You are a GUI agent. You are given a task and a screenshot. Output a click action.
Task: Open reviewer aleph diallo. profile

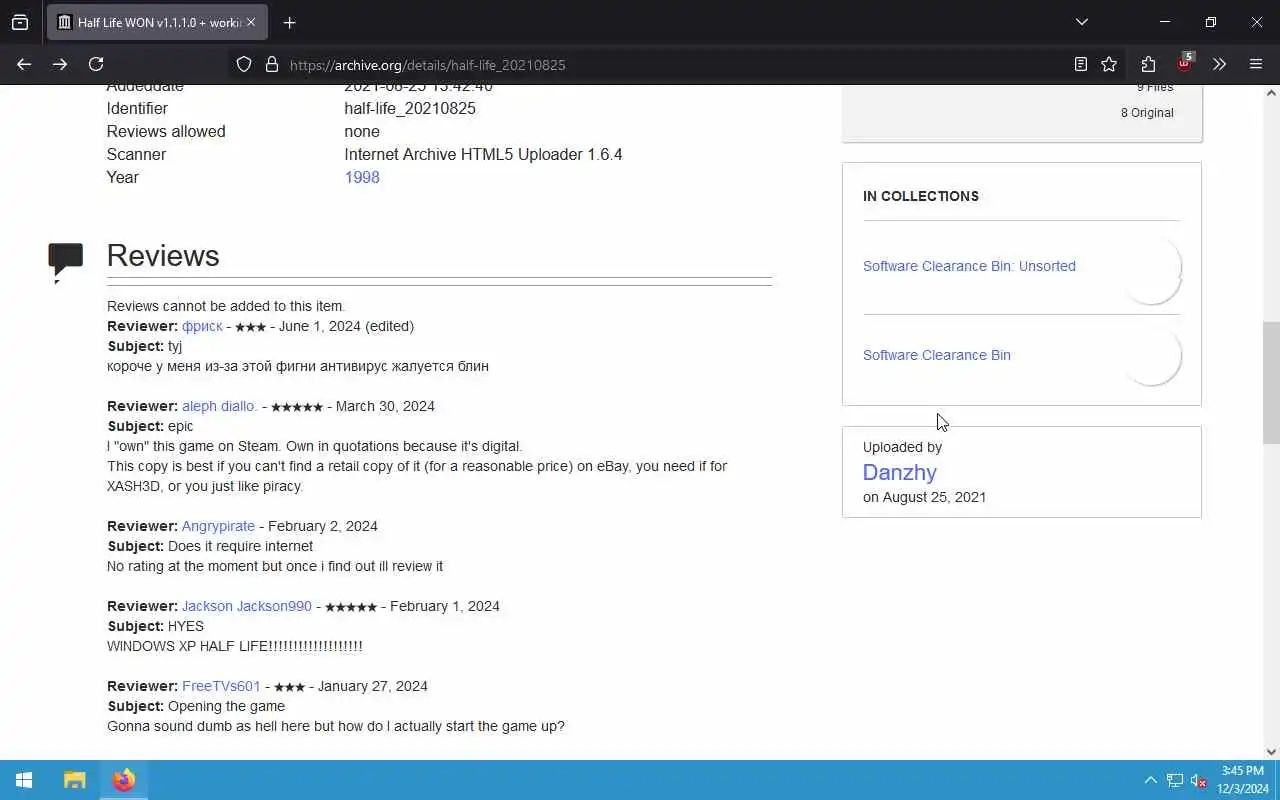tap(219, 406)
